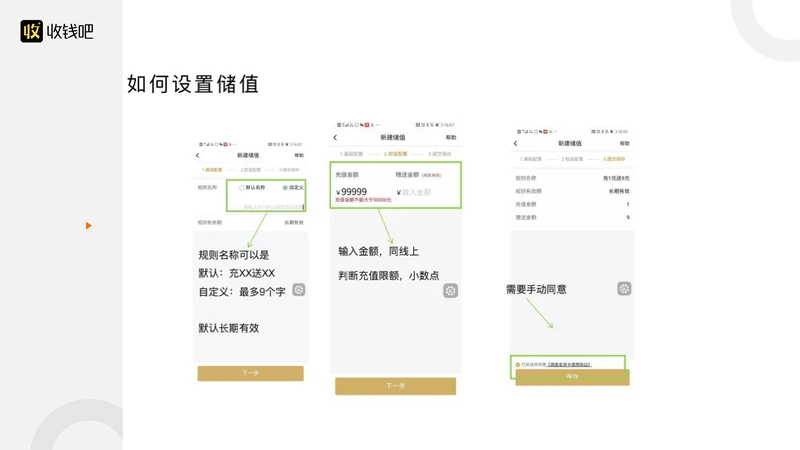Image resolution: width=800 pixels, height=450 pixels.
Task: Switch to 2.权益配置 step on the 保存 screen
Action: (x=572, y=159)
